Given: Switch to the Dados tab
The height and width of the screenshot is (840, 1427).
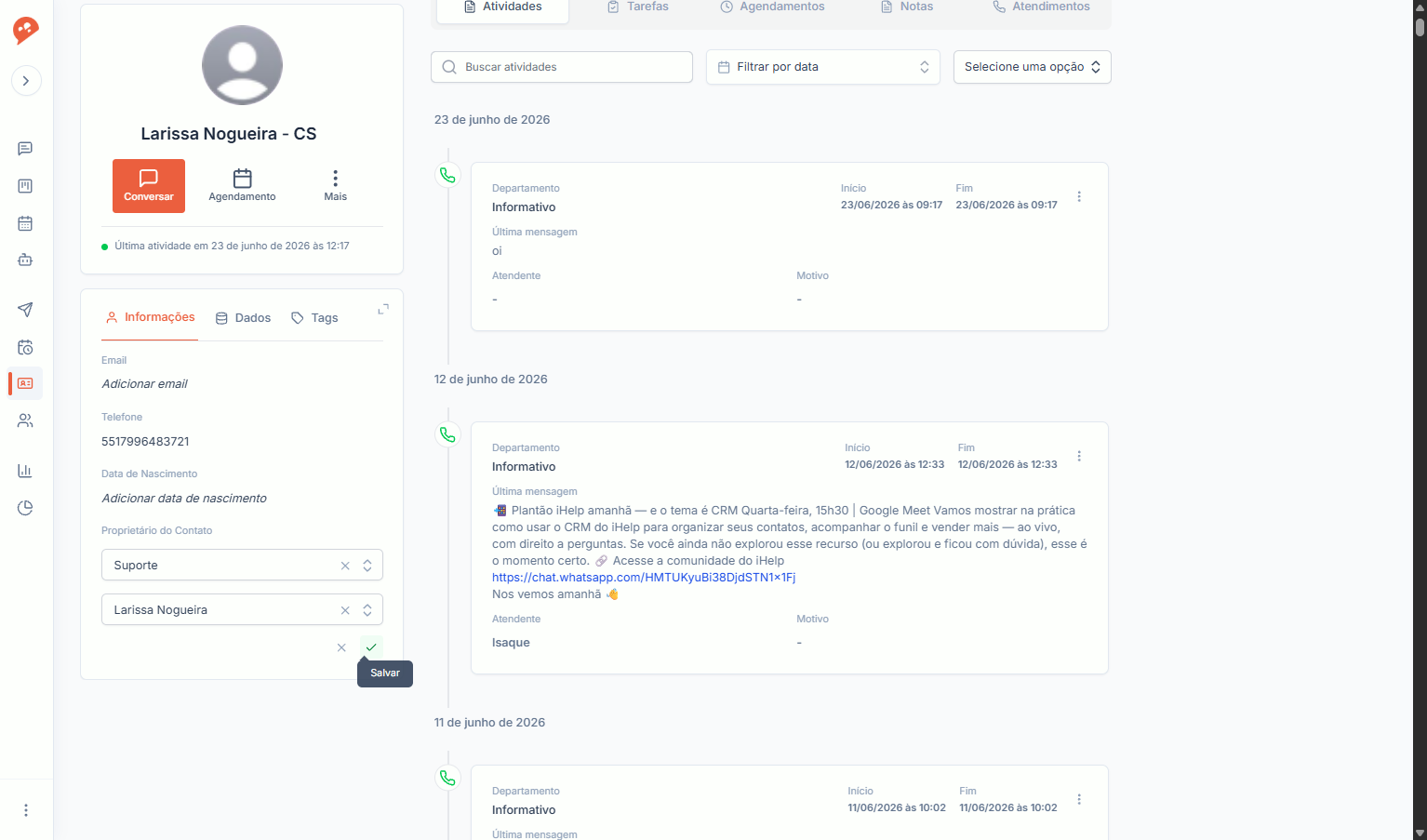Looking at the screenshot, I should point(243,318).
